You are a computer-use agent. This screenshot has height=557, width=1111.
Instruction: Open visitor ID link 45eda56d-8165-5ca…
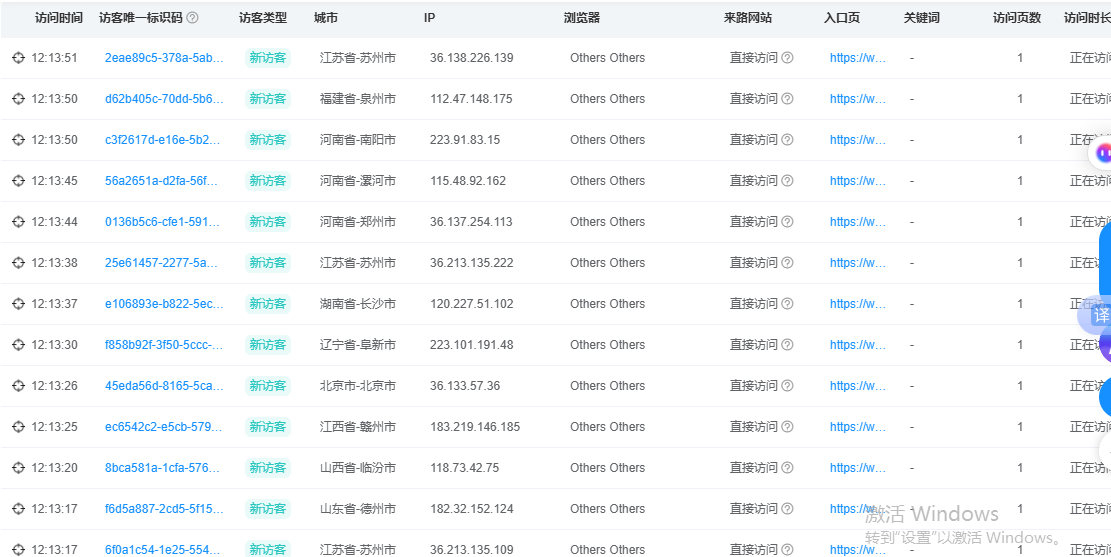pos(164,386)
